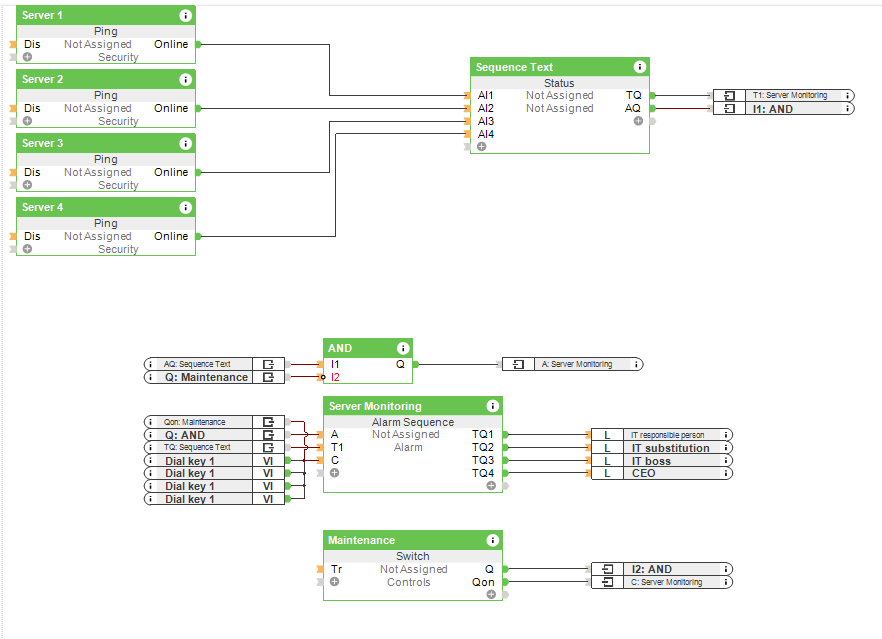Click the connector icon on the Q: AND reference
The height and width of the screenshot is (639, 882).
[x=267, y=434]
